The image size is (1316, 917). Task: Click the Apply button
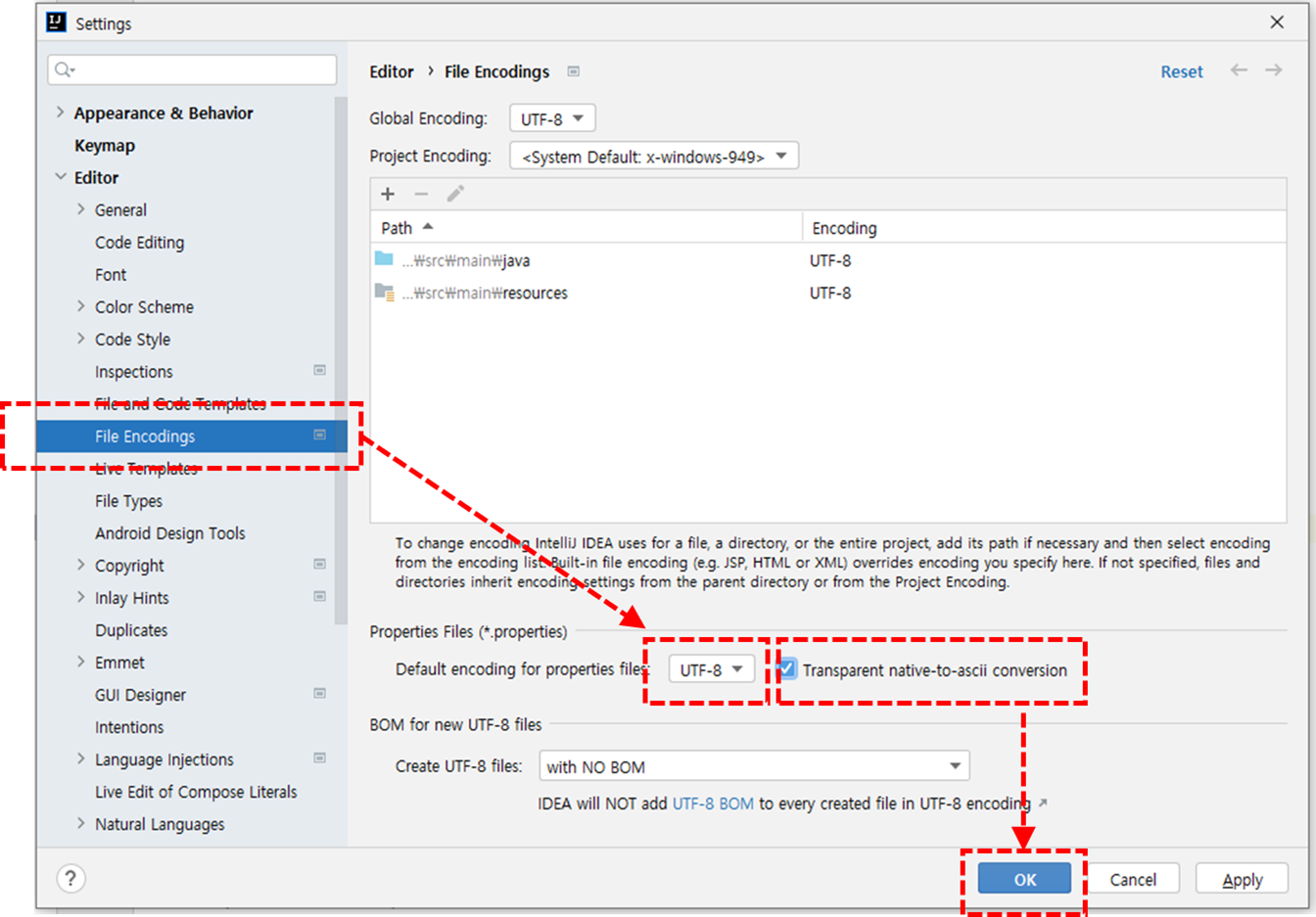pos(1242,879)
